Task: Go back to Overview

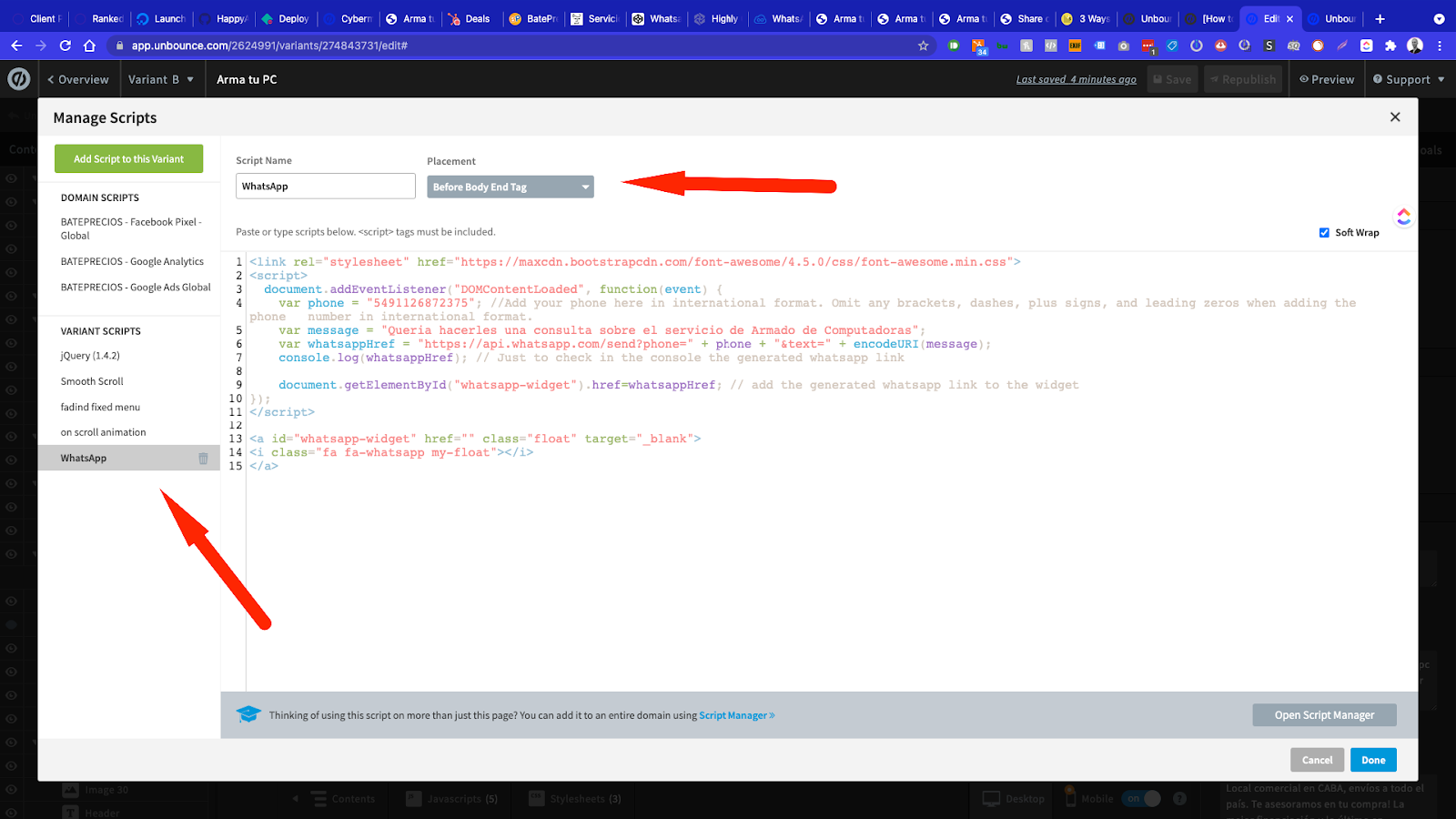Action: (x=78, y=79)
